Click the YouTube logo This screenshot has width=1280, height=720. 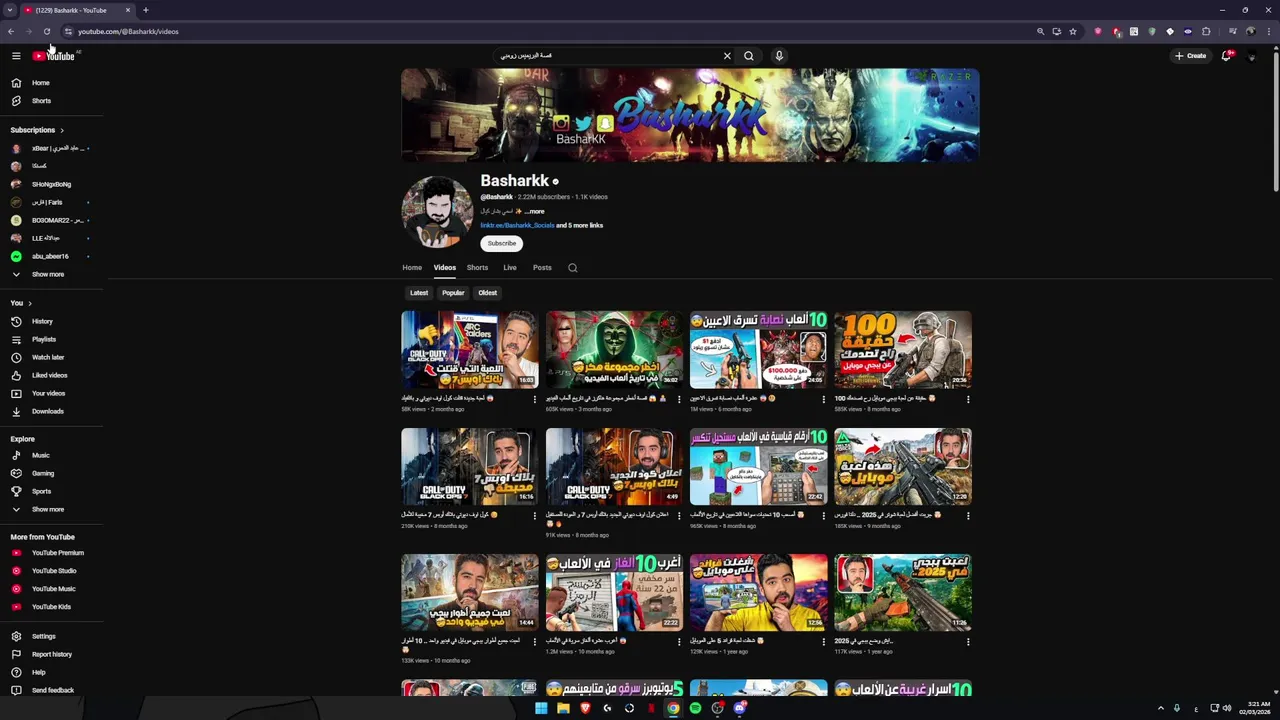click(x=55, y=56)
